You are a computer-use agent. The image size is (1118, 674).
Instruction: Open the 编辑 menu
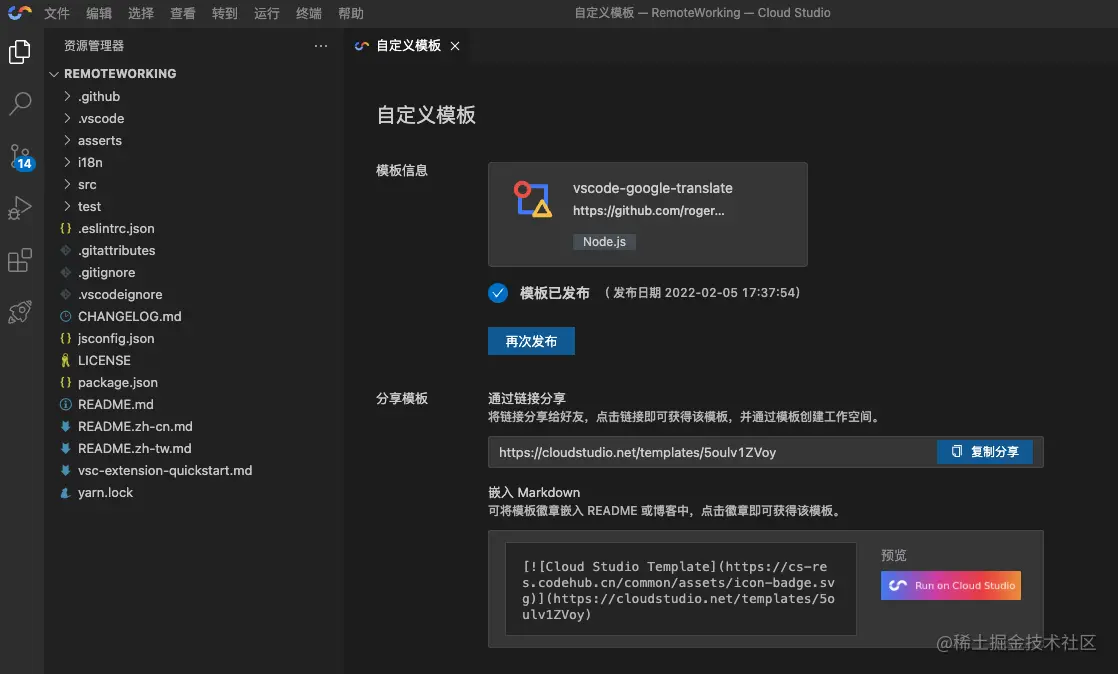(x=99, y=13)
